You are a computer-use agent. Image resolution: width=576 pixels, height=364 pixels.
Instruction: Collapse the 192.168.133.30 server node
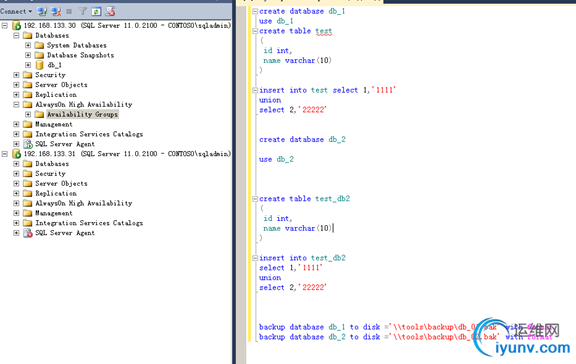coord(5,25)
